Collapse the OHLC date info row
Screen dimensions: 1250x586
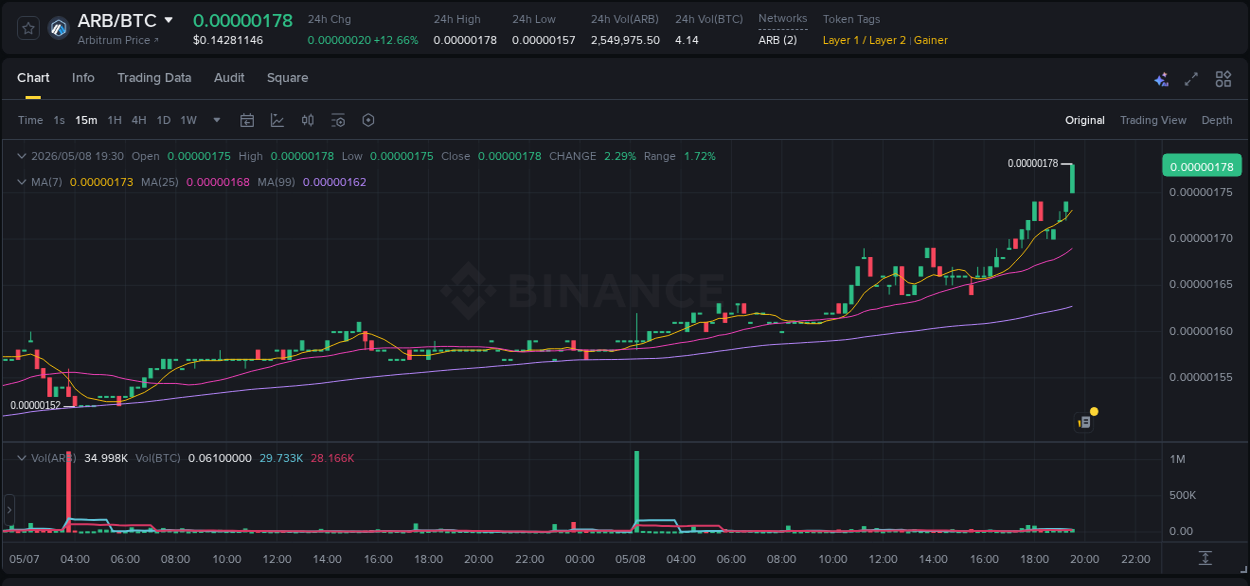pos(22,156)
